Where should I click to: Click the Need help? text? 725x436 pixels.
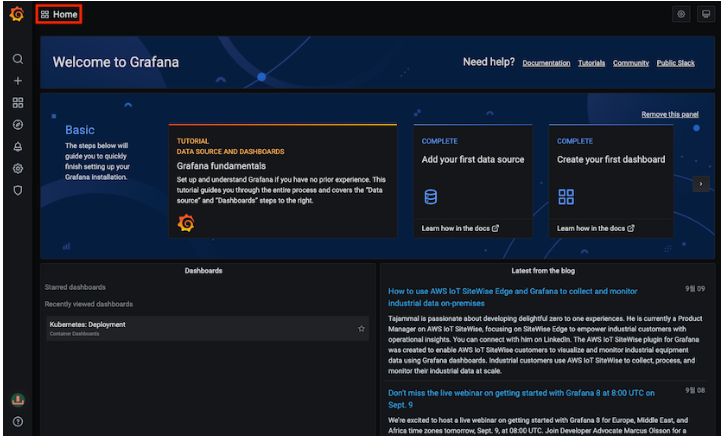tap(489, 62)
